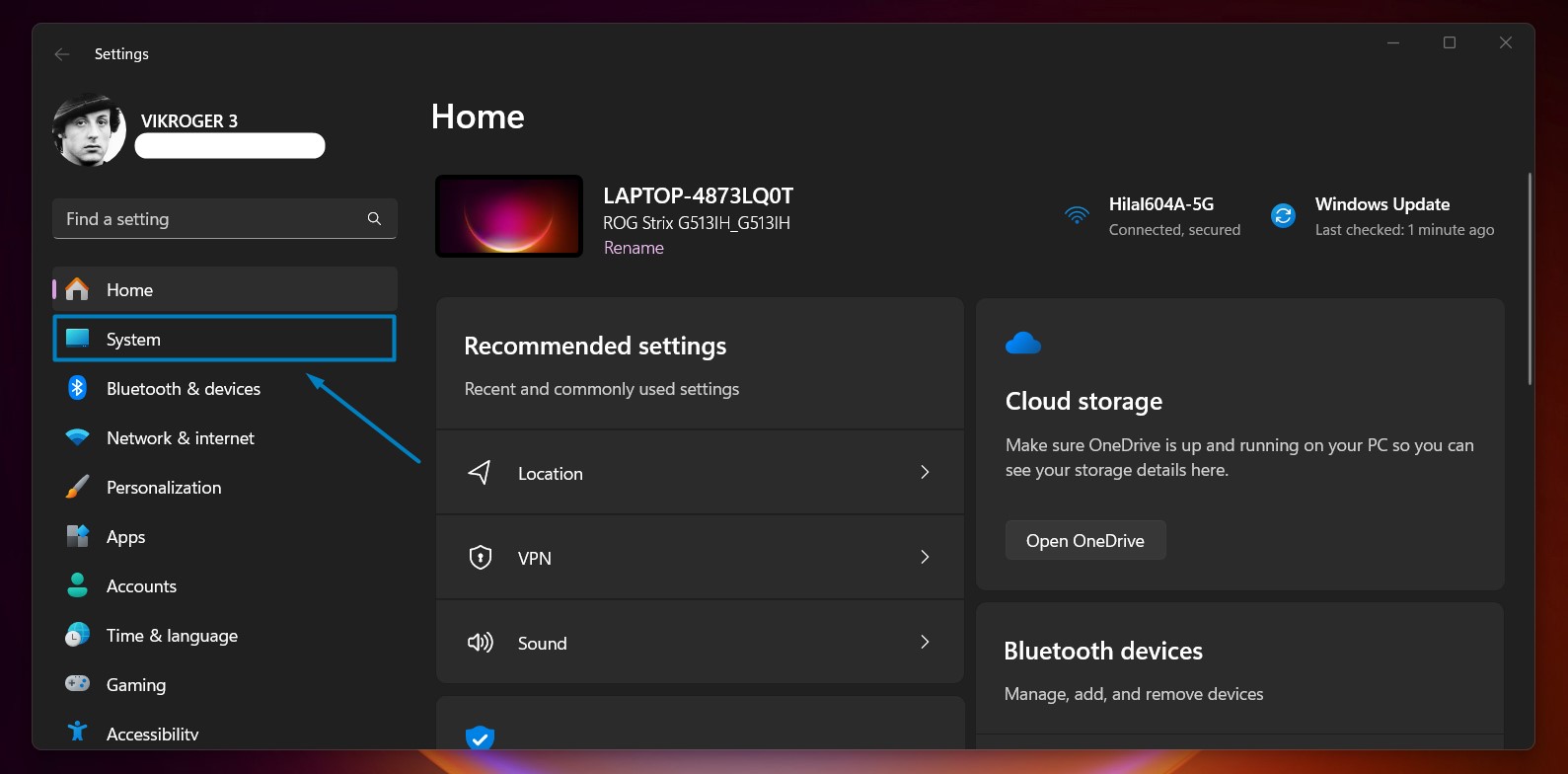
Task: Open Gaming settings label
Action: pyautogui.click(x=136, y=685)
